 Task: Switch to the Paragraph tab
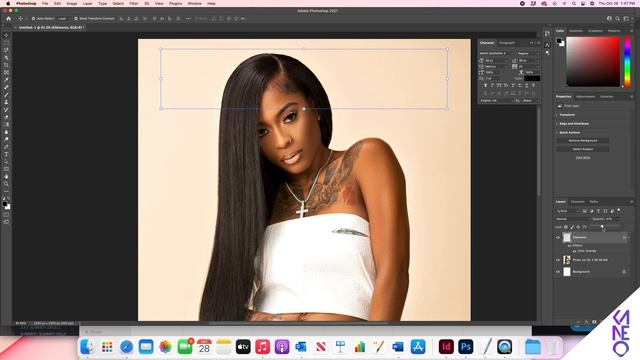point(507,43)
